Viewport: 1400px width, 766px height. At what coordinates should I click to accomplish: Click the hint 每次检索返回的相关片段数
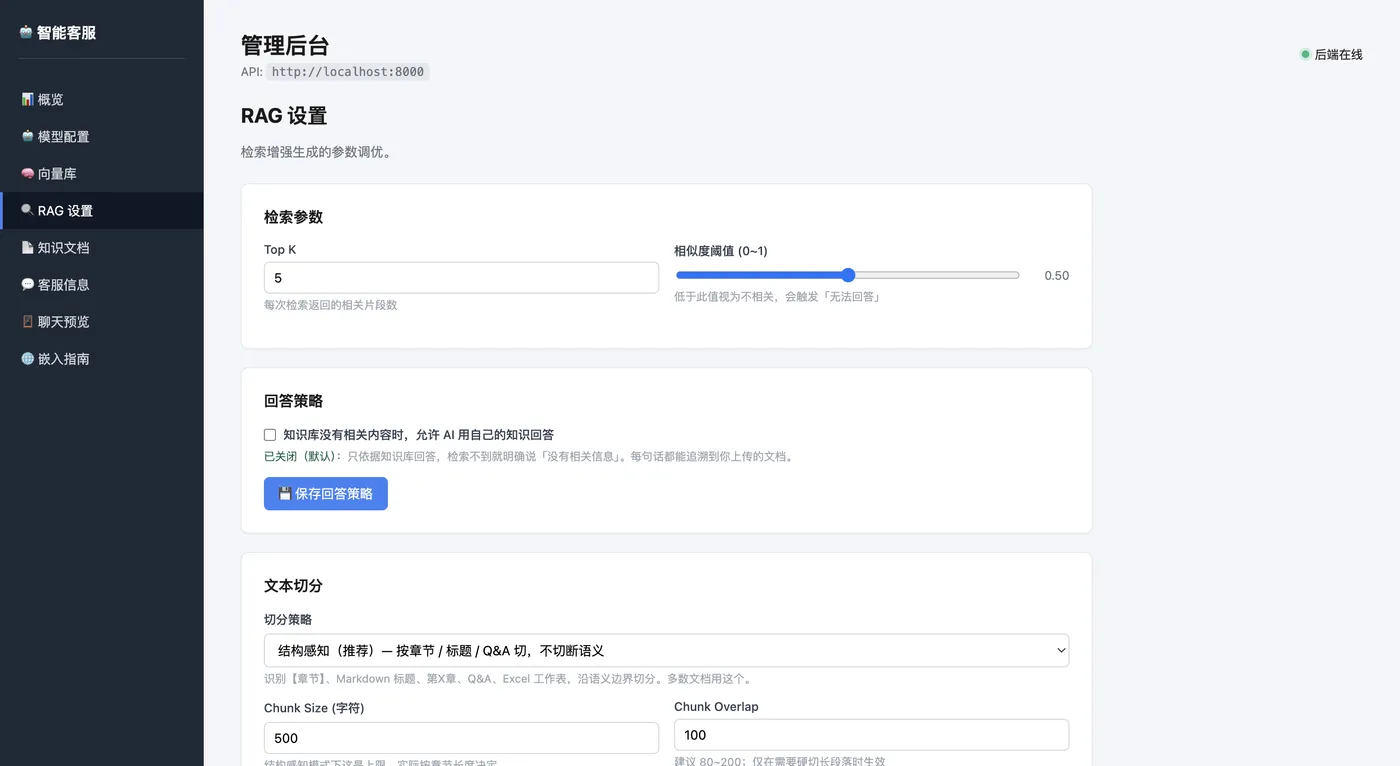click(x=331, y=305)
